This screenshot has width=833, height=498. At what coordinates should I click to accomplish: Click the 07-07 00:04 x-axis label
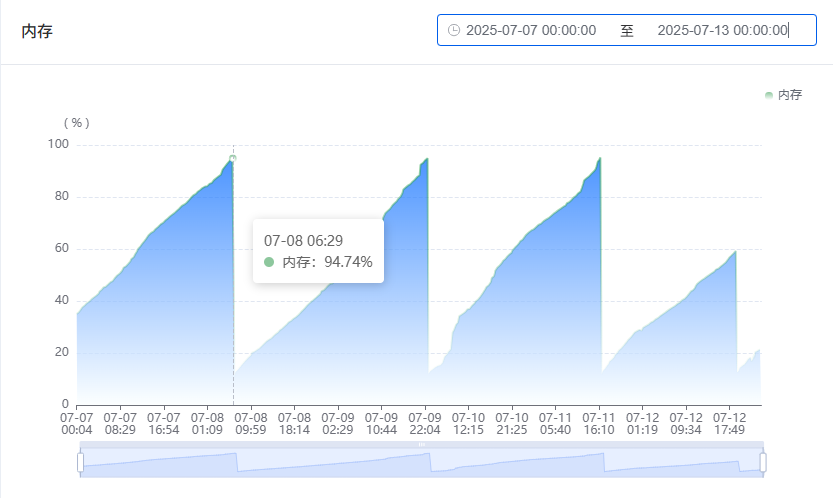77,423
